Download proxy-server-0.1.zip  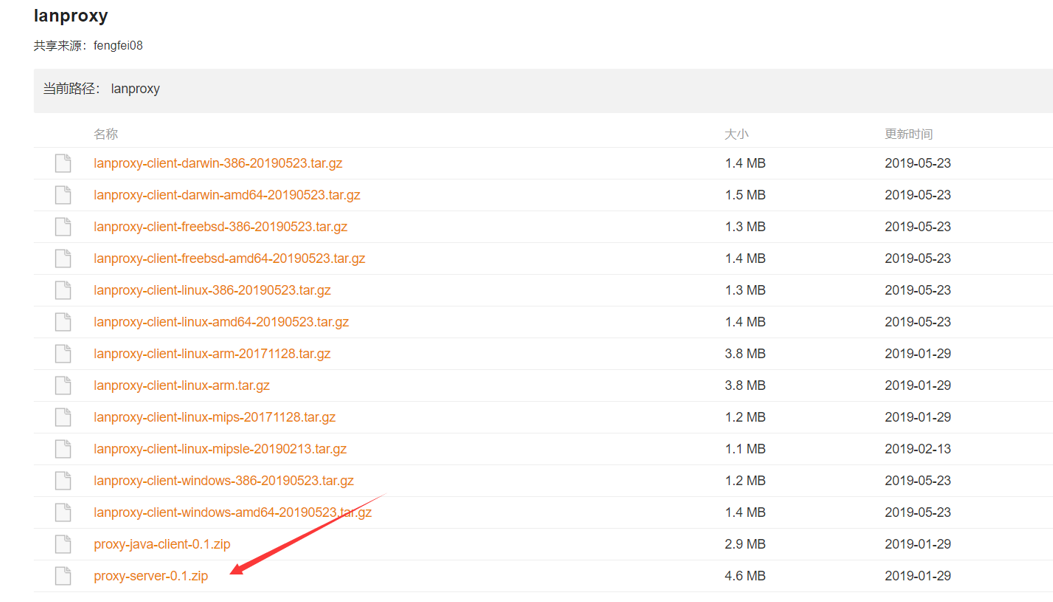pos(150,576)
